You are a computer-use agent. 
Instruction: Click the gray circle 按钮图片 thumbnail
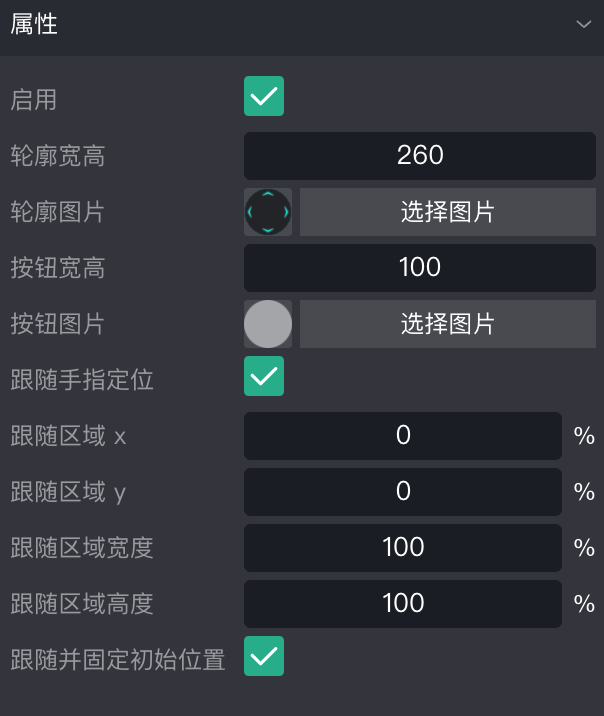pos(268,324)
